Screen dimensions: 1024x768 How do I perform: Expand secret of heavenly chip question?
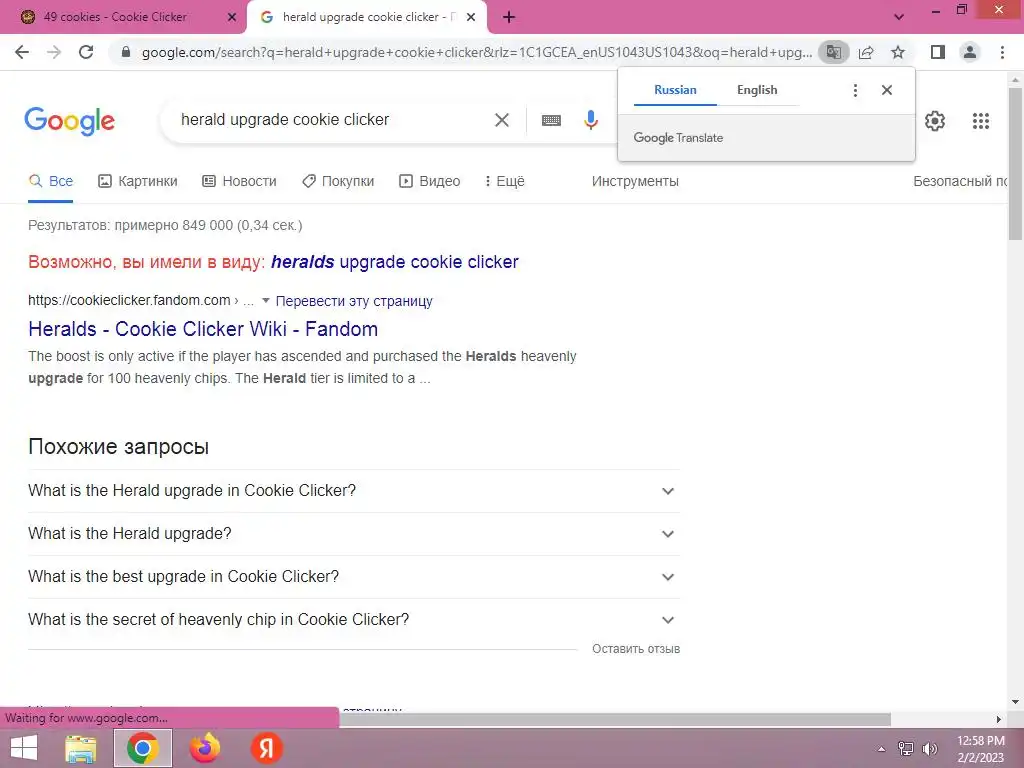tap(354, 620)
